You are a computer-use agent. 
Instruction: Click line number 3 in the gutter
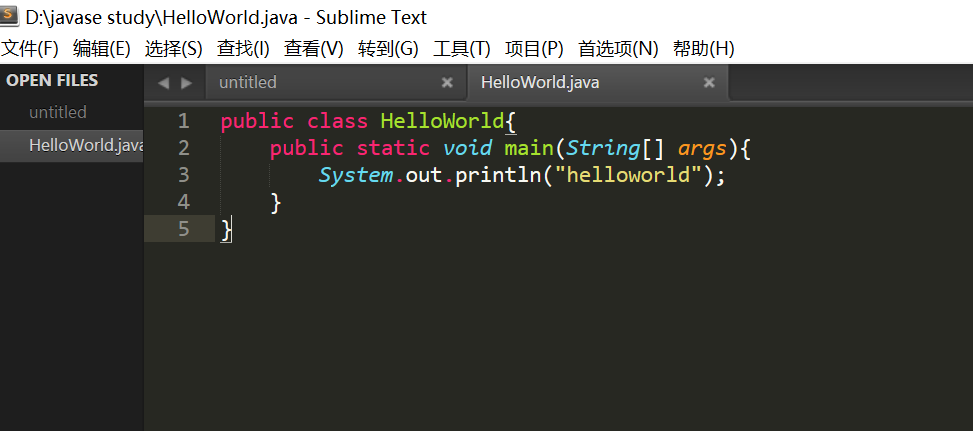pos(183,175)
